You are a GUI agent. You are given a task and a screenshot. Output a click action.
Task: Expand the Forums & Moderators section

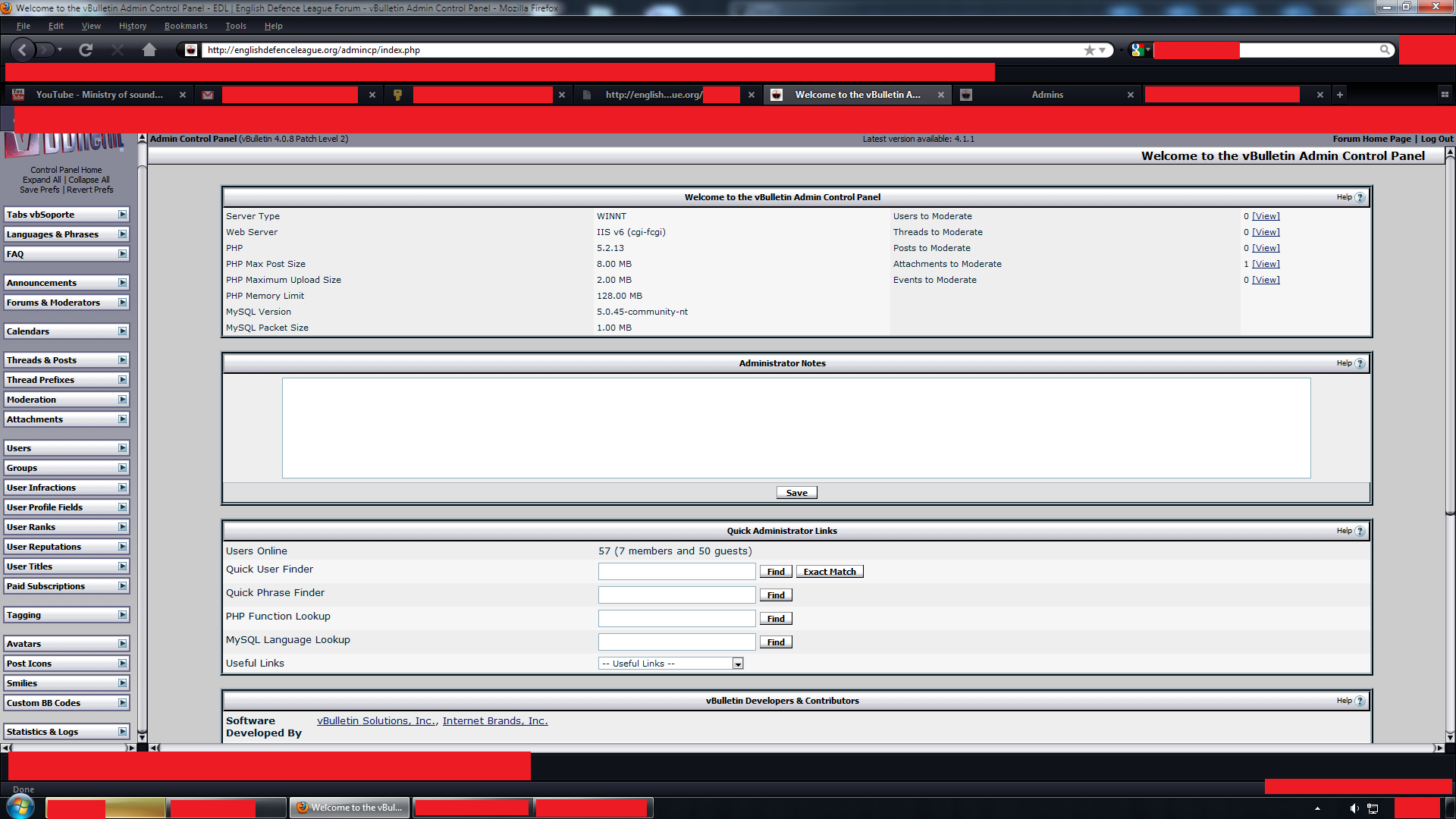122,303
